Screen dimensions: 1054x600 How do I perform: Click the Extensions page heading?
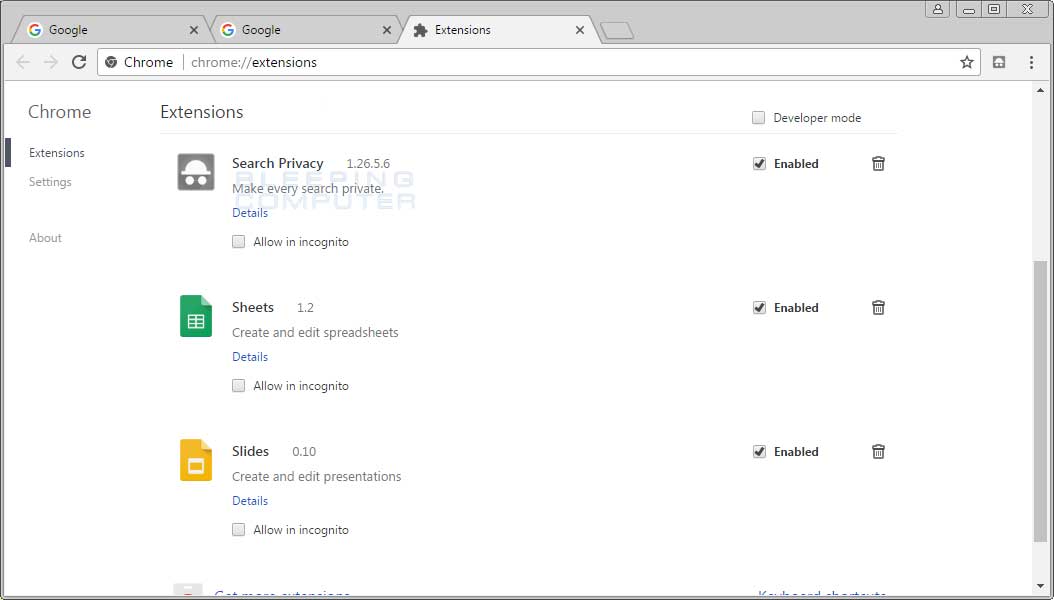202,112
